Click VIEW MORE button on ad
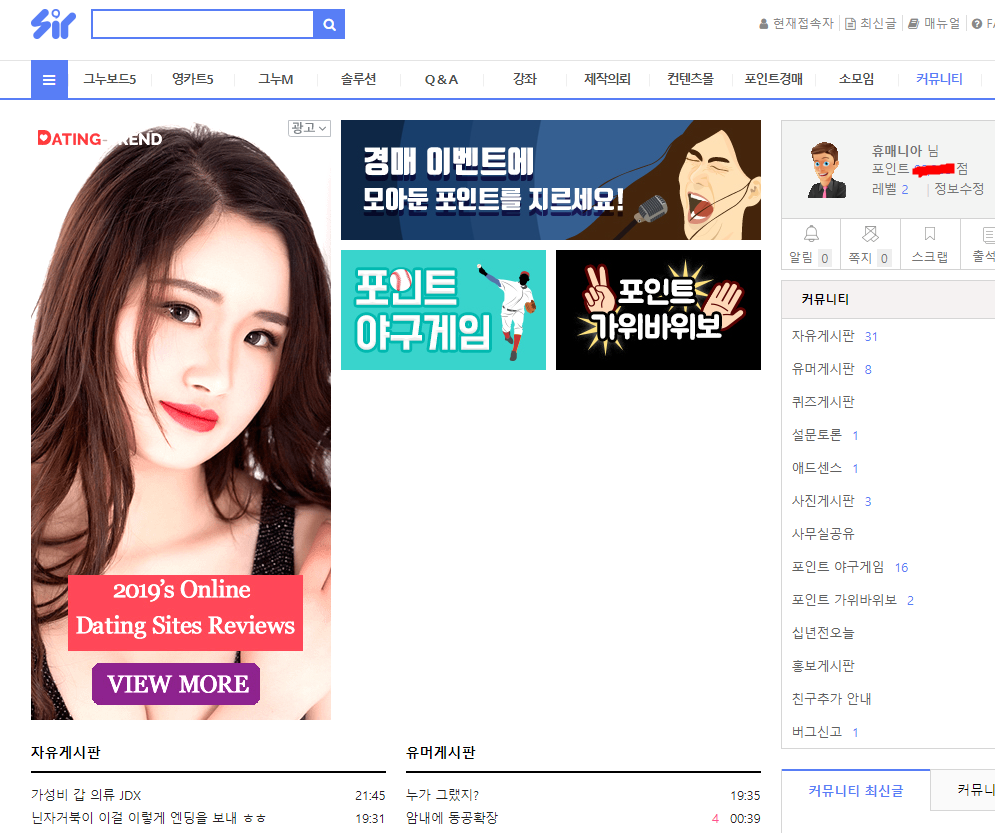 [x=176, y=684]
